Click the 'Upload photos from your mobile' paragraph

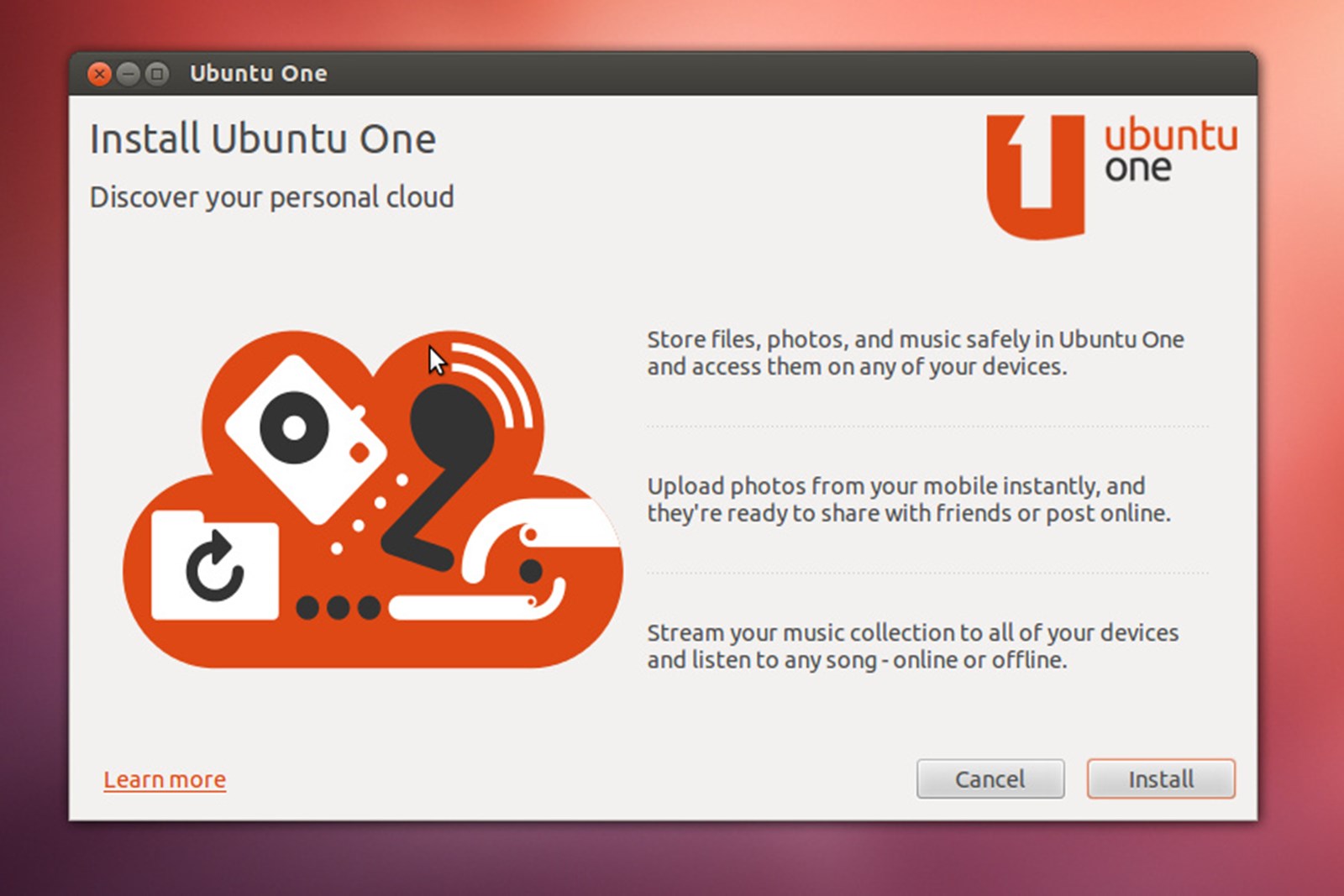pos(909,499)
